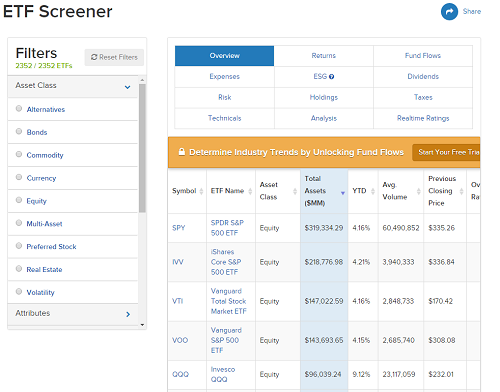This screenshot has width=500, height=392.
Task: Open the SPY symbol link
Action: click(x=178, y=228)
